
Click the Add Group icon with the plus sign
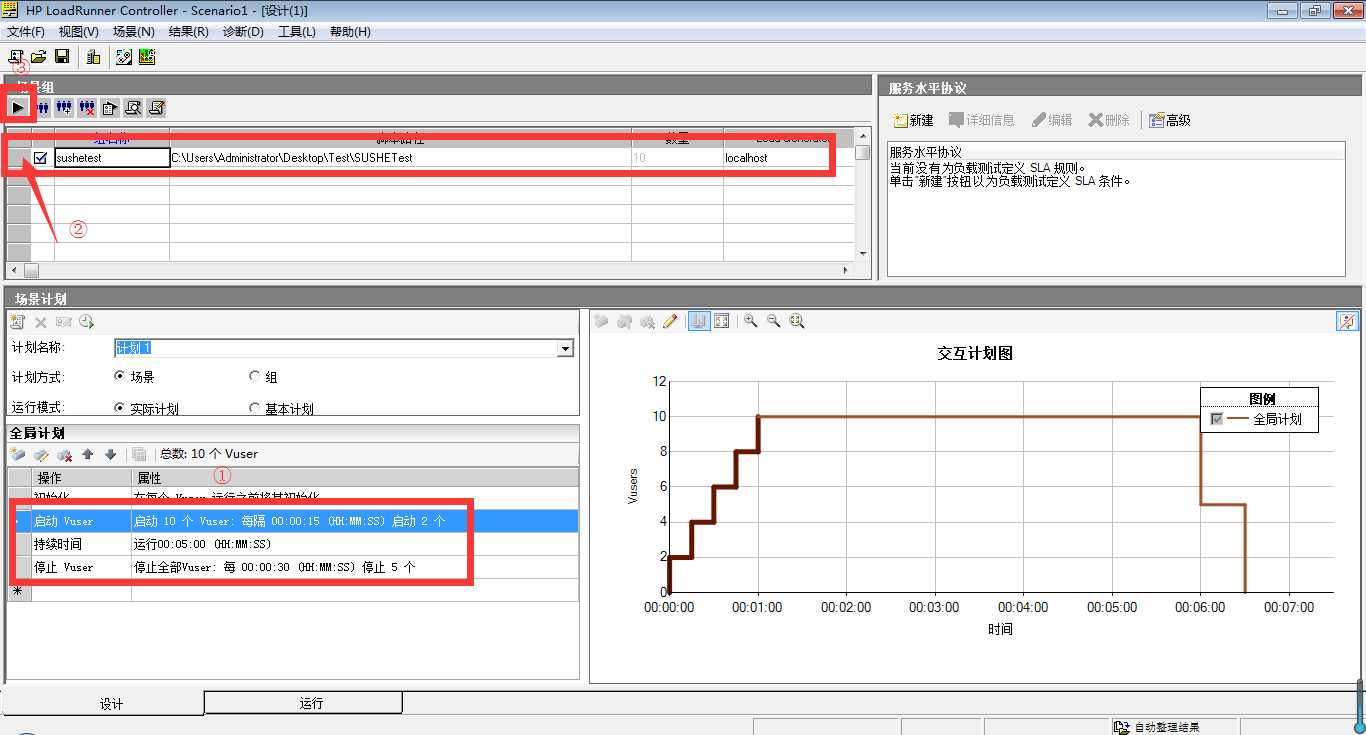tap(64, 107)
